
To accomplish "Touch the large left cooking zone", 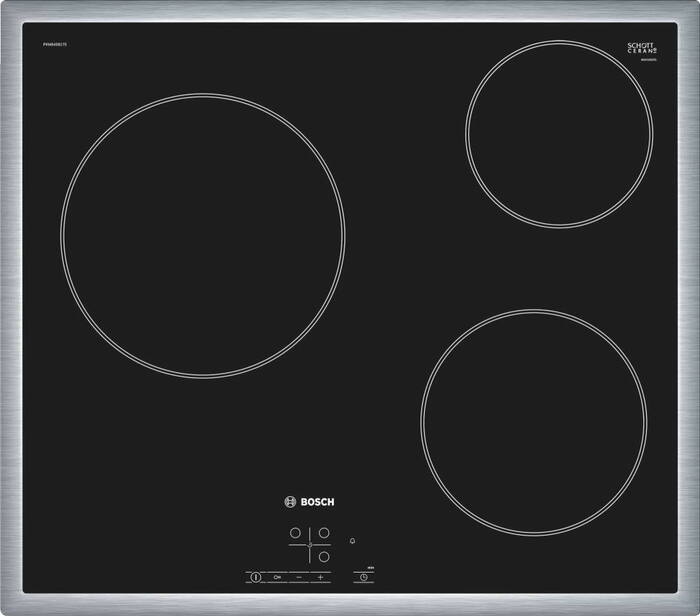I will (203, 236).
